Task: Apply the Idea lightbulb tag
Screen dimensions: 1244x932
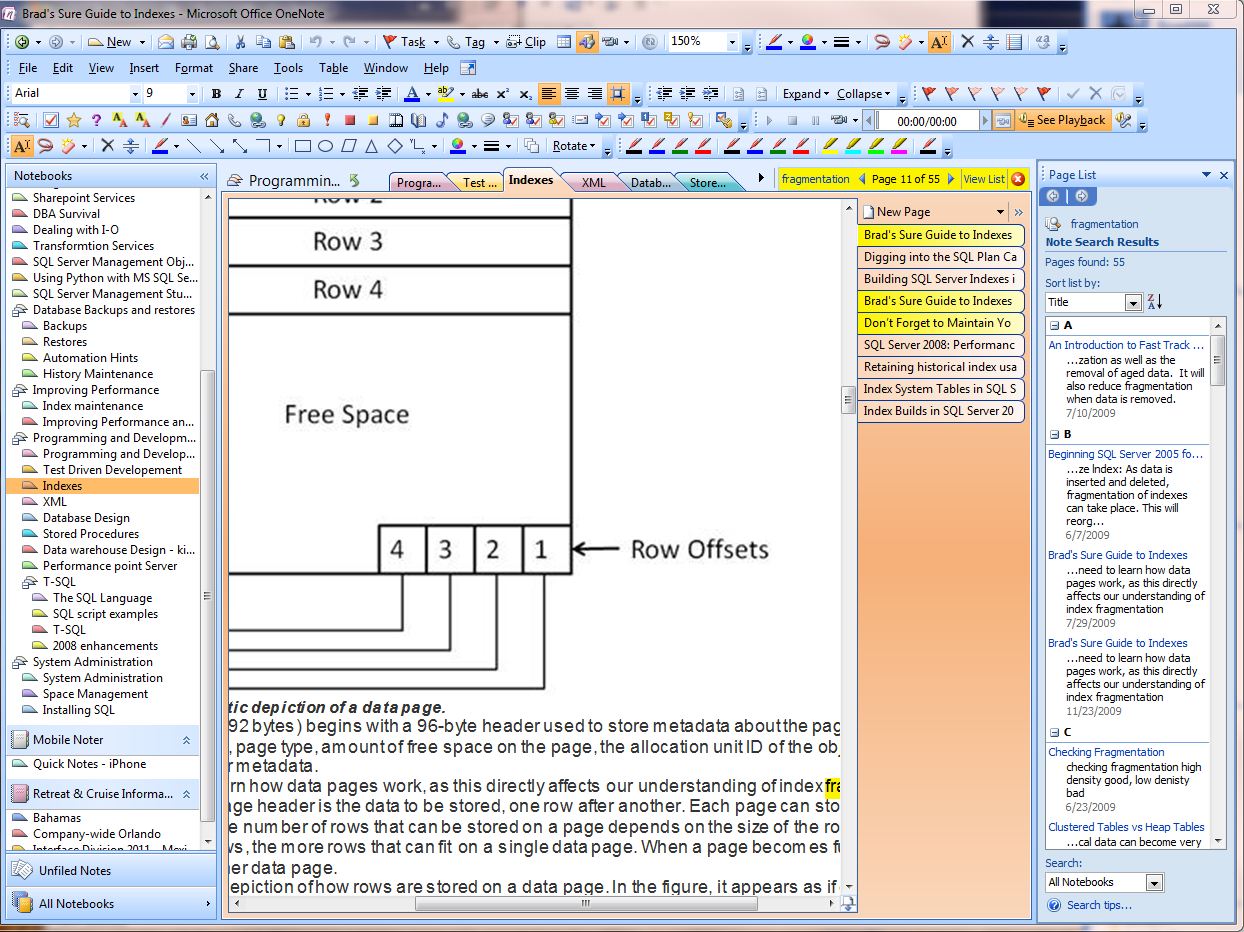Action: pos(281,120)
